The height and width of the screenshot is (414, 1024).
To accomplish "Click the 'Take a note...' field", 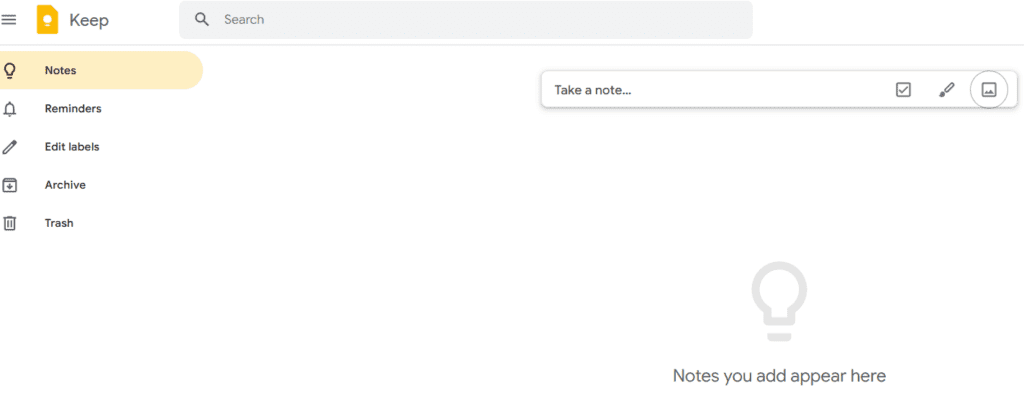I will click(700, 90).
